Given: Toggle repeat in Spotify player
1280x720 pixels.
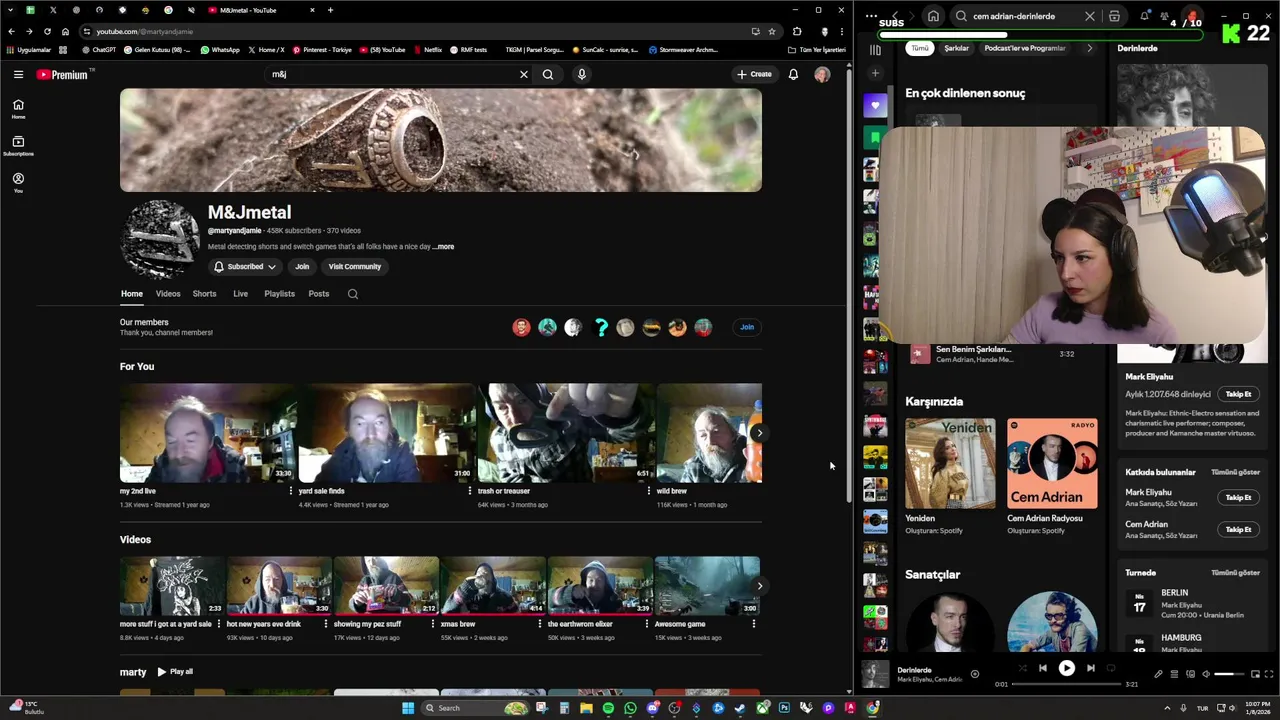Looking at the screenshot, I should pos(1111,668).
